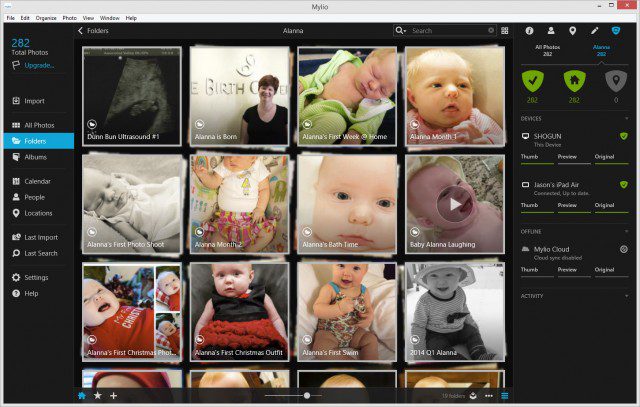Toggle Thumb sync for SHOGUN

pos(537,158)
